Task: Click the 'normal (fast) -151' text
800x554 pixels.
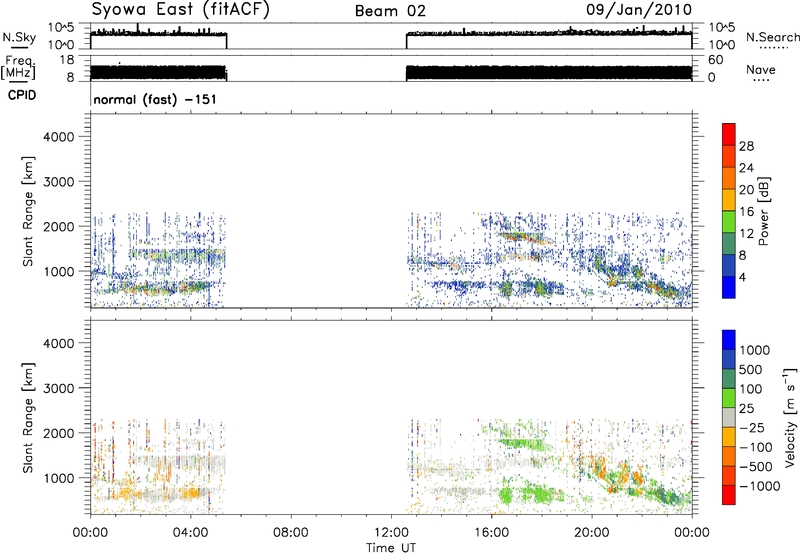Action: [155, 99]
